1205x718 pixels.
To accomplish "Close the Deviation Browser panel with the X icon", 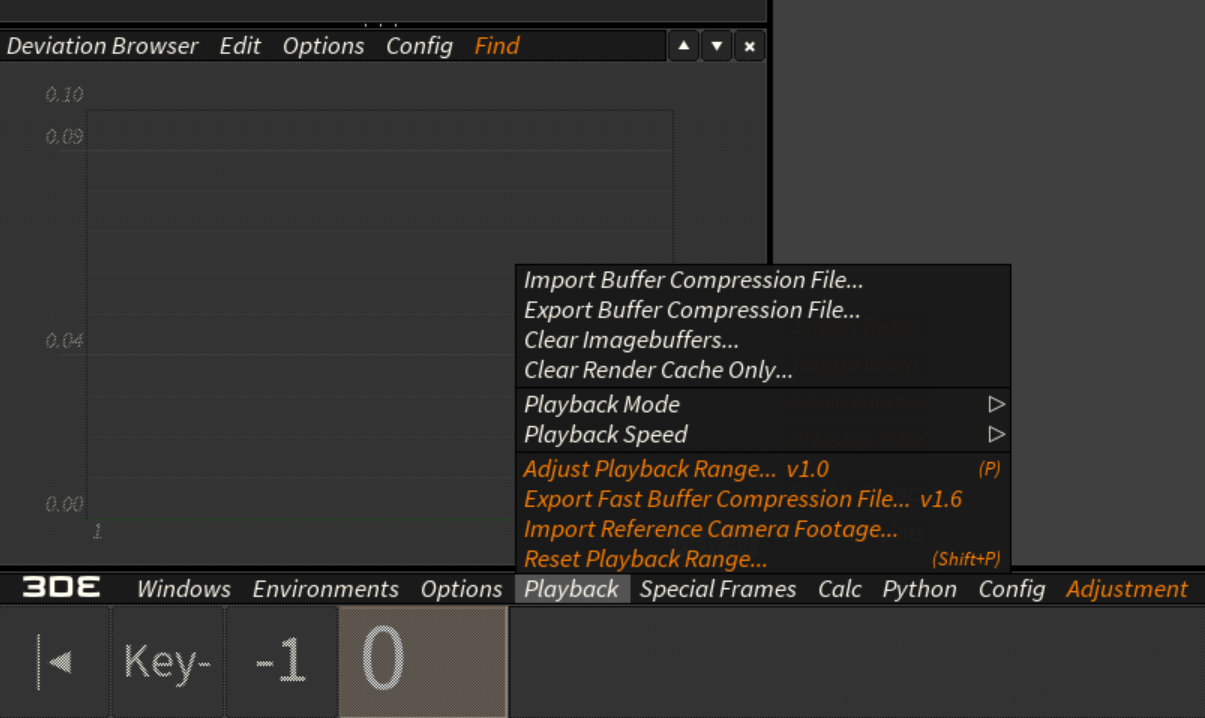I will click(x=749, y=46).
